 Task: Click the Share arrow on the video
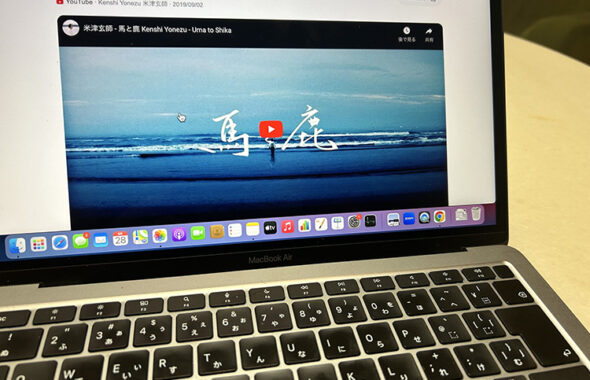[x=429, y=31]
